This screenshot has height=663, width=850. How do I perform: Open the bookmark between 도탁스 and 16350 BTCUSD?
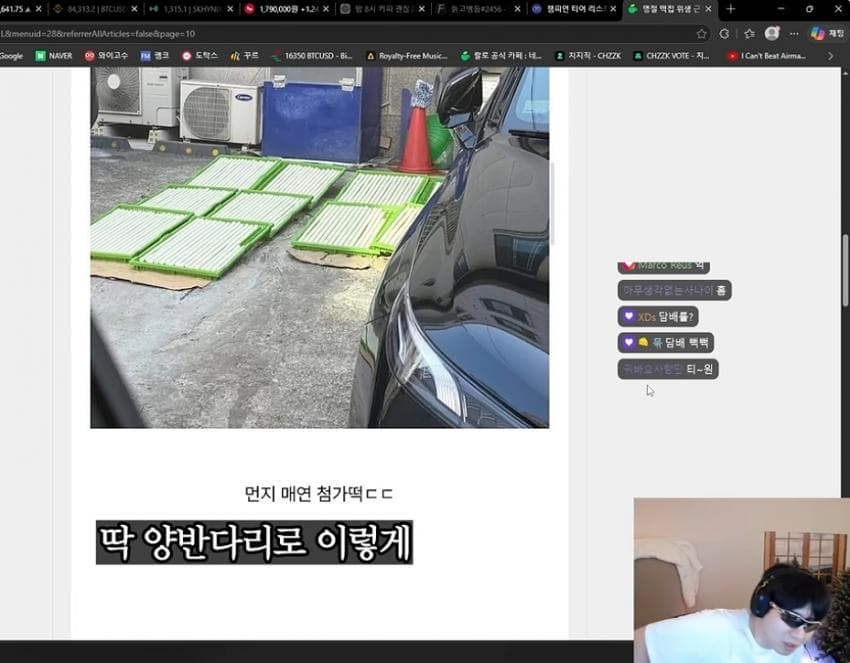click(x=244, y=56)
